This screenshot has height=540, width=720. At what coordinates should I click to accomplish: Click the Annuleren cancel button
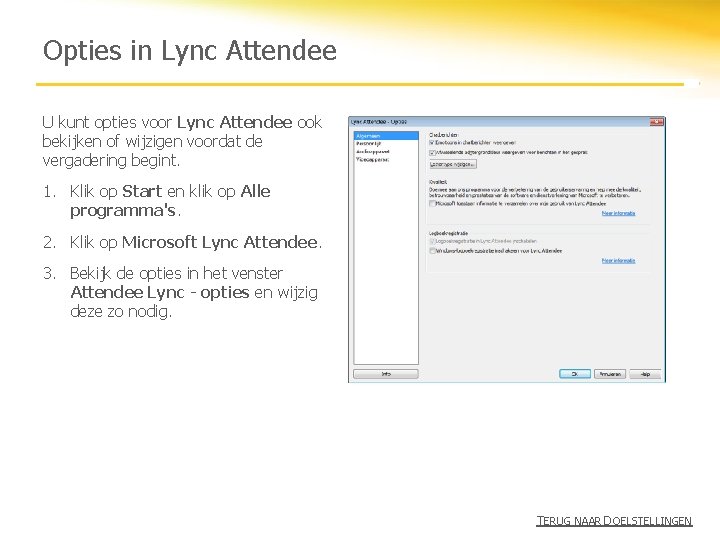610,374
